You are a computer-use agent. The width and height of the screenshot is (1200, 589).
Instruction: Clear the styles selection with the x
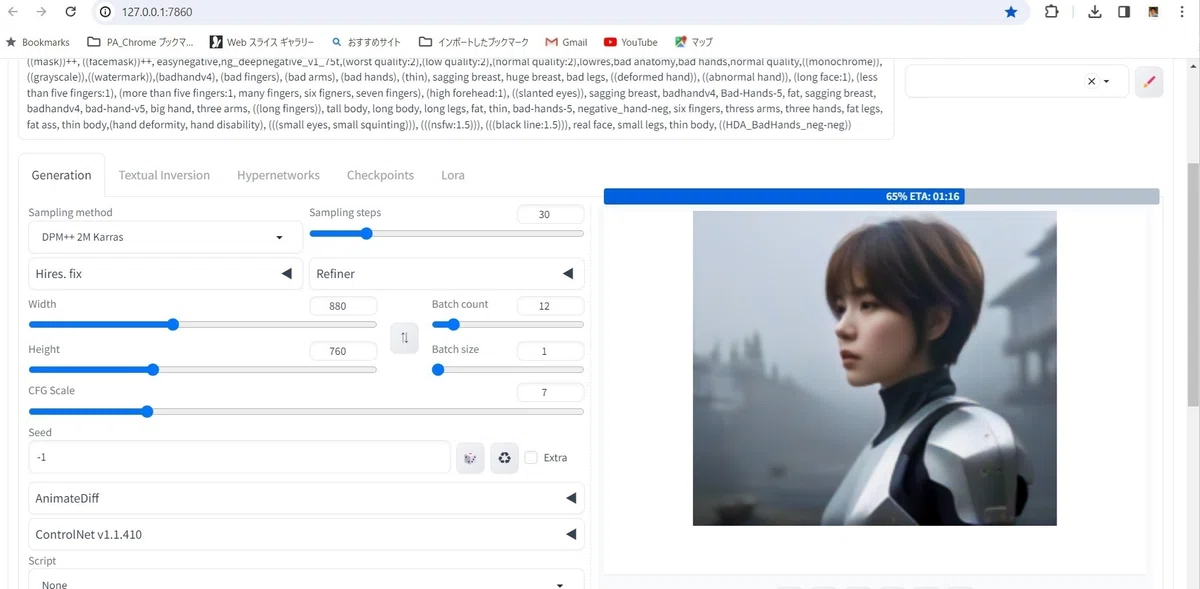1091,82
